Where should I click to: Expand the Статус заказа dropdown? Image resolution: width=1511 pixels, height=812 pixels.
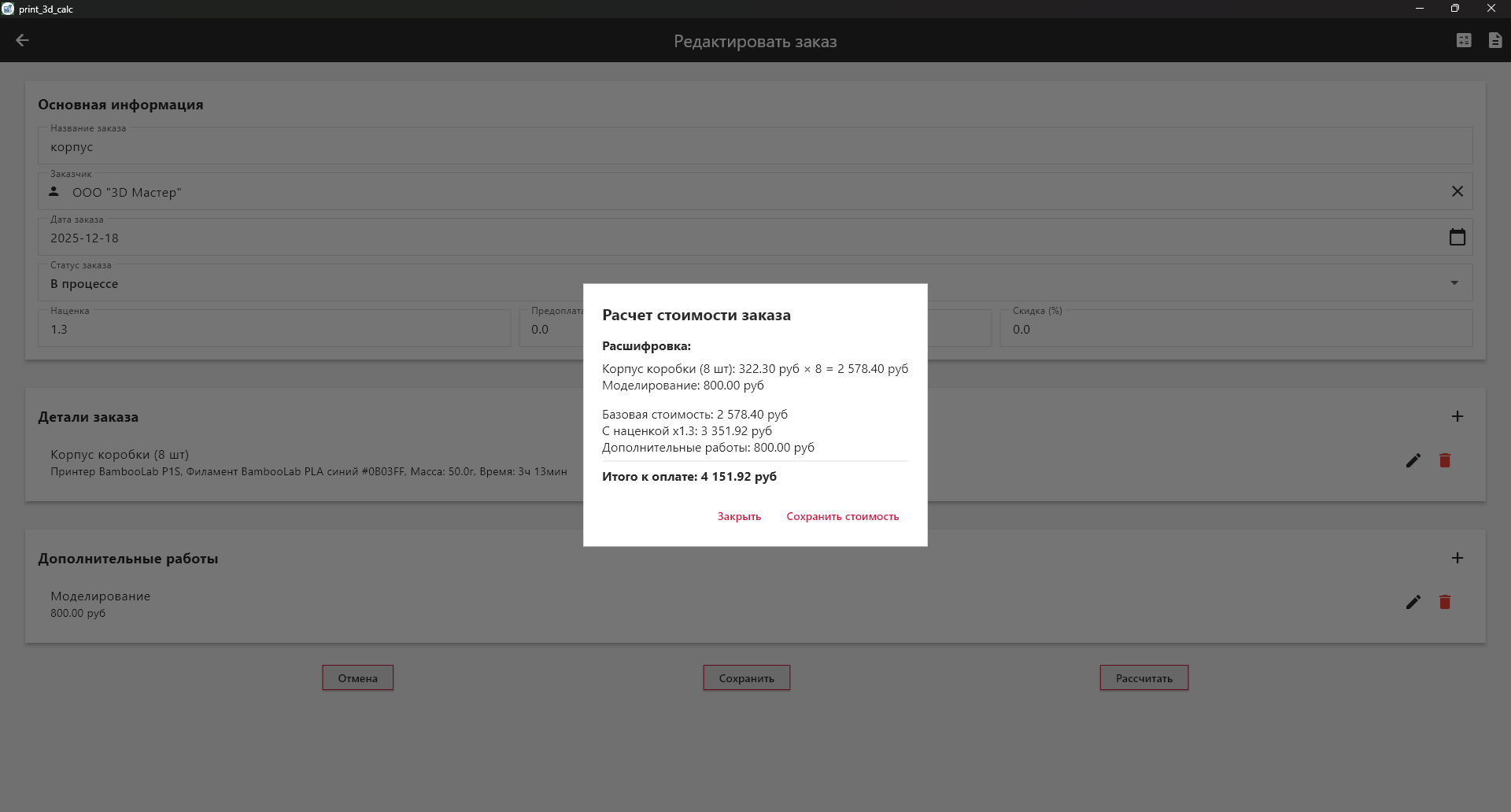1454,283
